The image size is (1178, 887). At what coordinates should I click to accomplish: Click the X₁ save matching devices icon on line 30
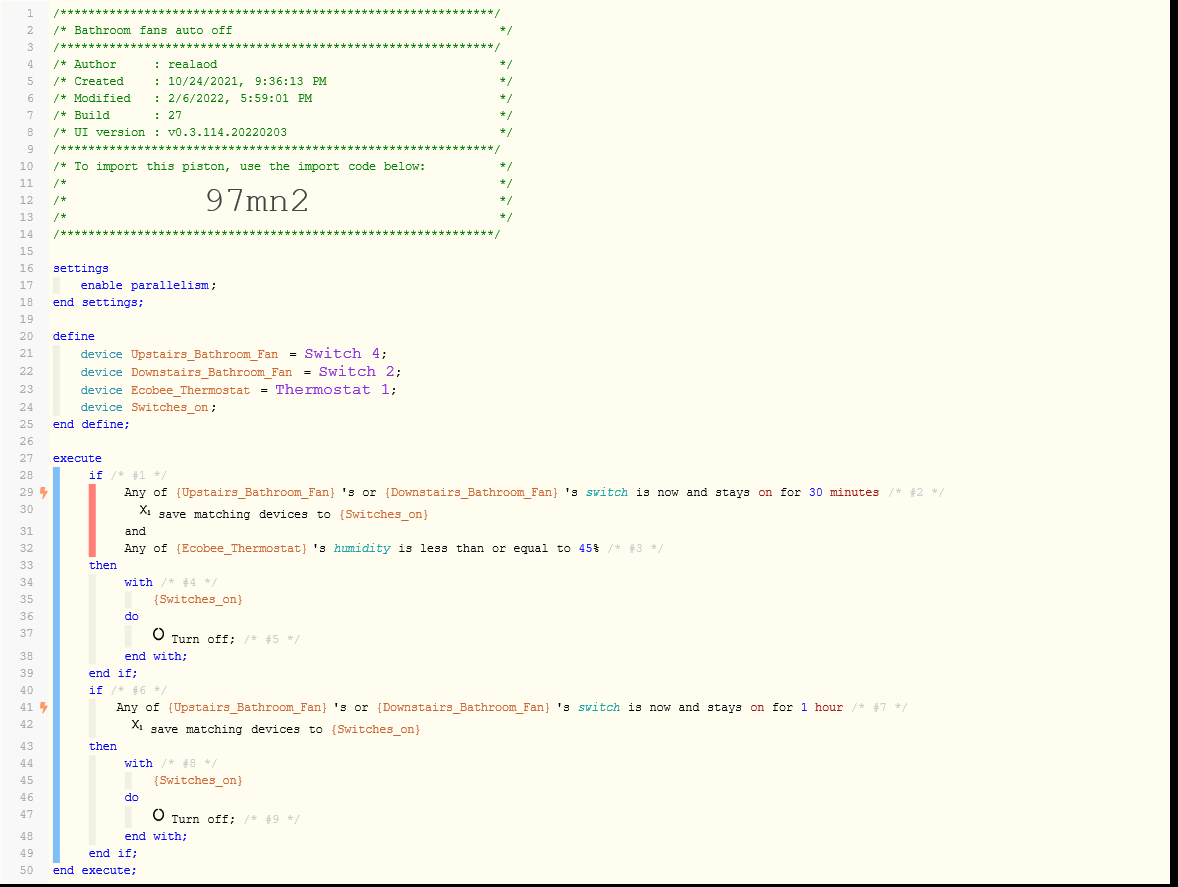[142, 510]
